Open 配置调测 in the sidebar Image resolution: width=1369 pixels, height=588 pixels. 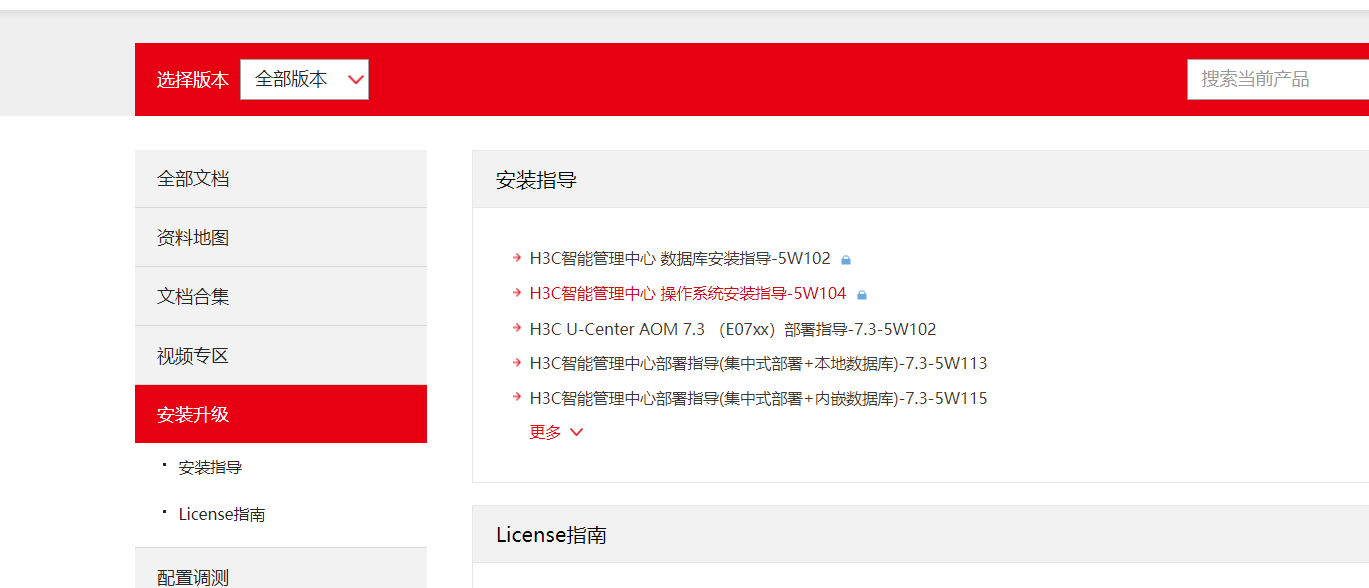281,570
